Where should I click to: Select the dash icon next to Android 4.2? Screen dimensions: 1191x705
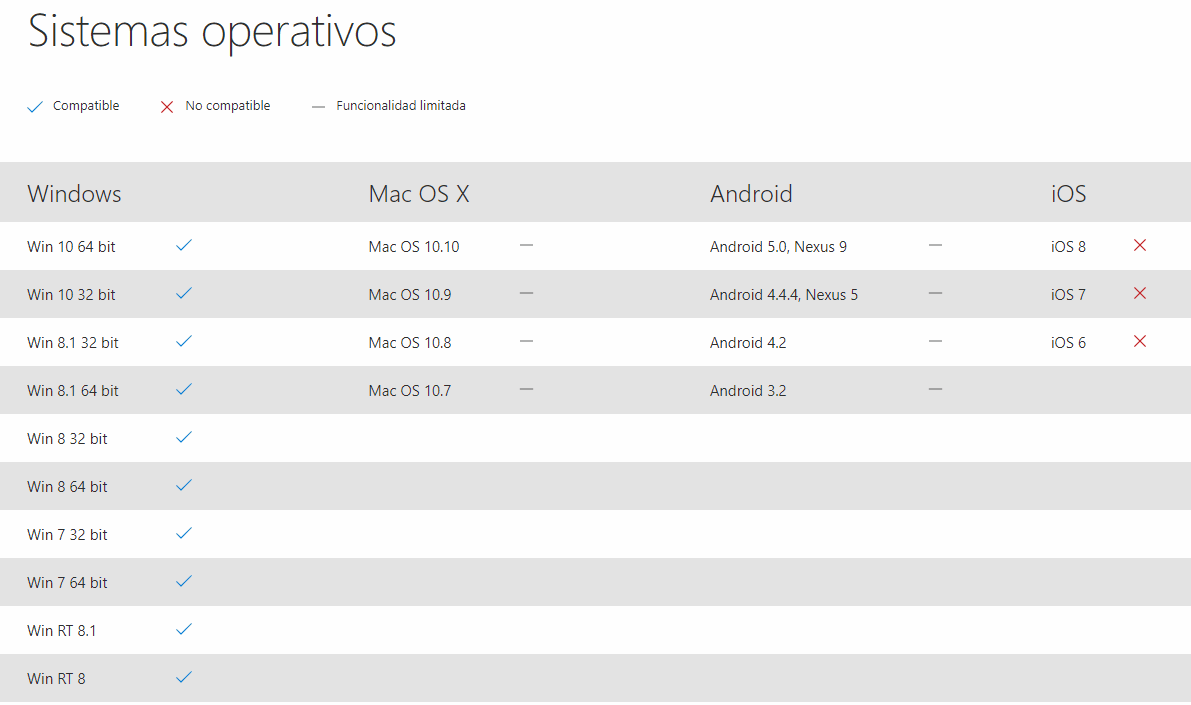pos(935,341)
